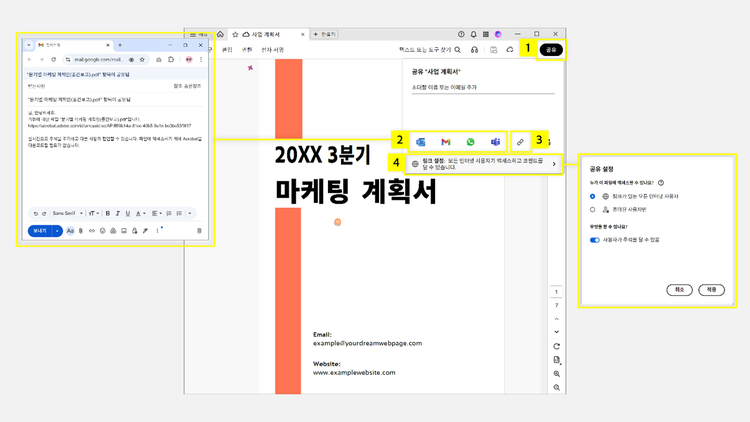Zoom out magnifier in Acrobat right rail

[x=556, y=388]
